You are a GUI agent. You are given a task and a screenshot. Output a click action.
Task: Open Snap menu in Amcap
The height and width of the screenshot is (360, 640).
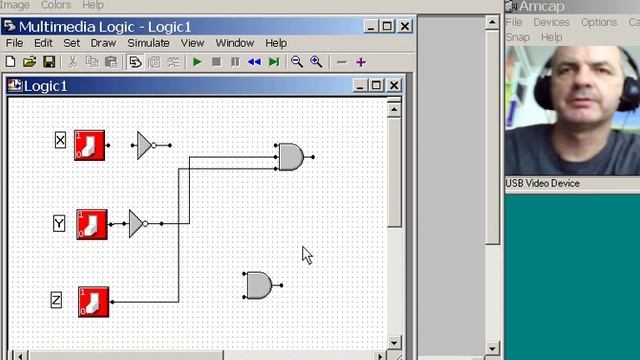click(518, 37)
